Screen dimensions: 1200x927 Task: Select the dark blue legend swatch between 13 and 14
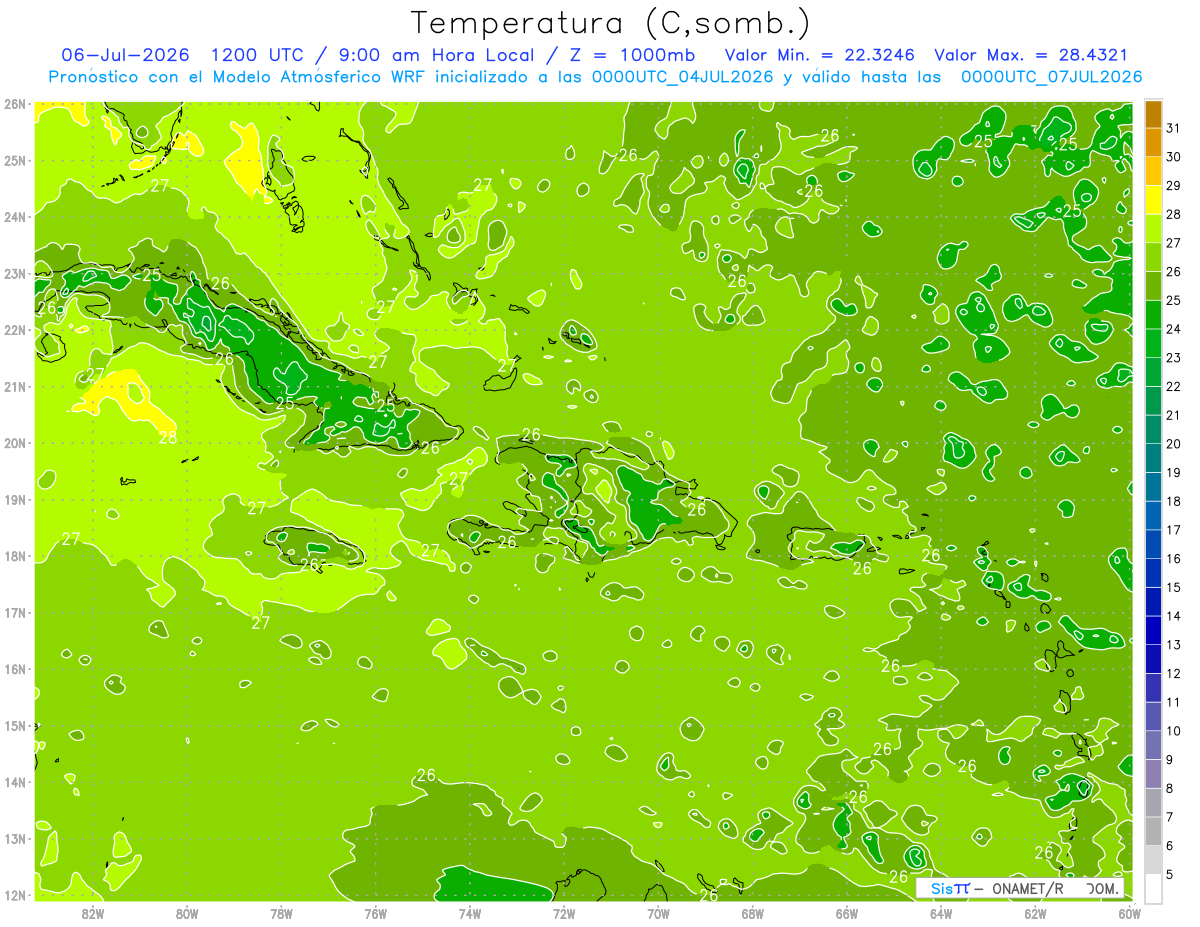1153,630
